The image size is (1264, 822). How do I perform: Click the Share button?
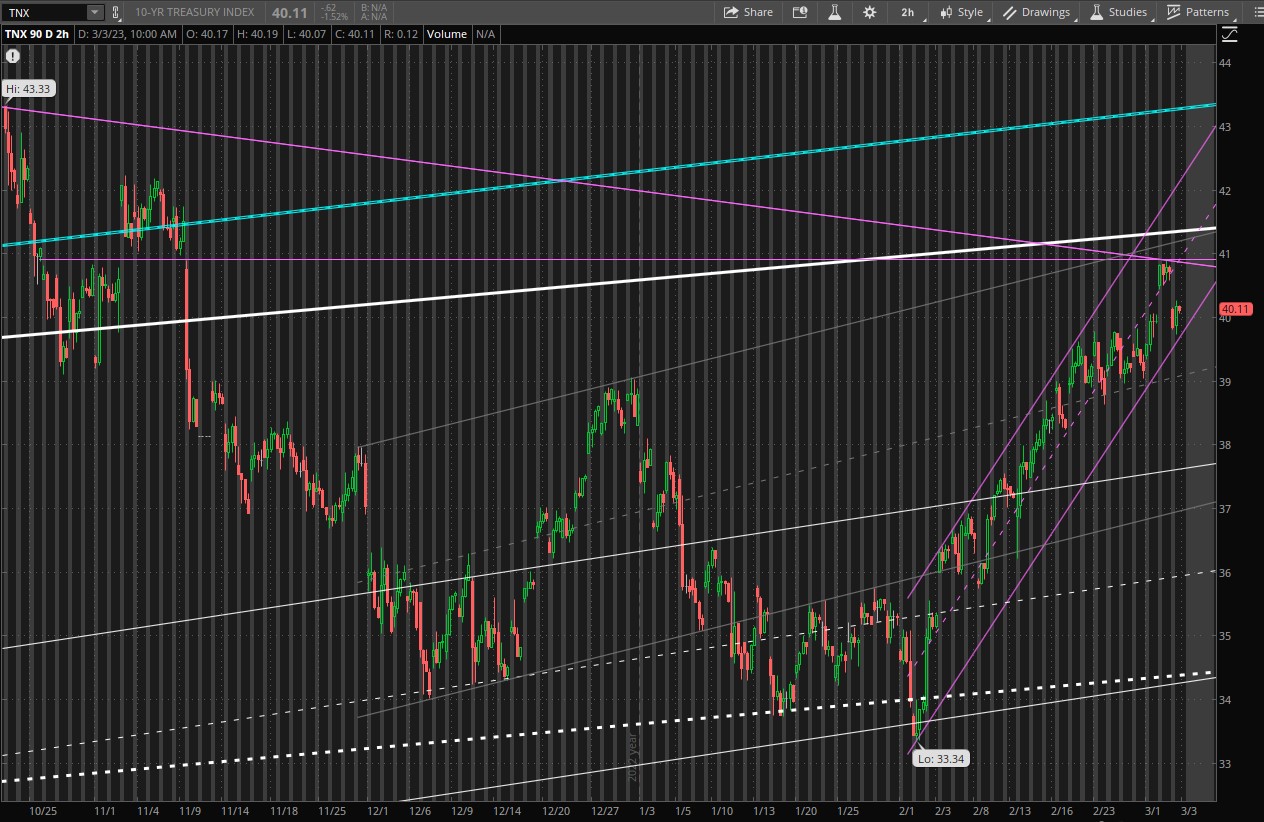(748, 12)
